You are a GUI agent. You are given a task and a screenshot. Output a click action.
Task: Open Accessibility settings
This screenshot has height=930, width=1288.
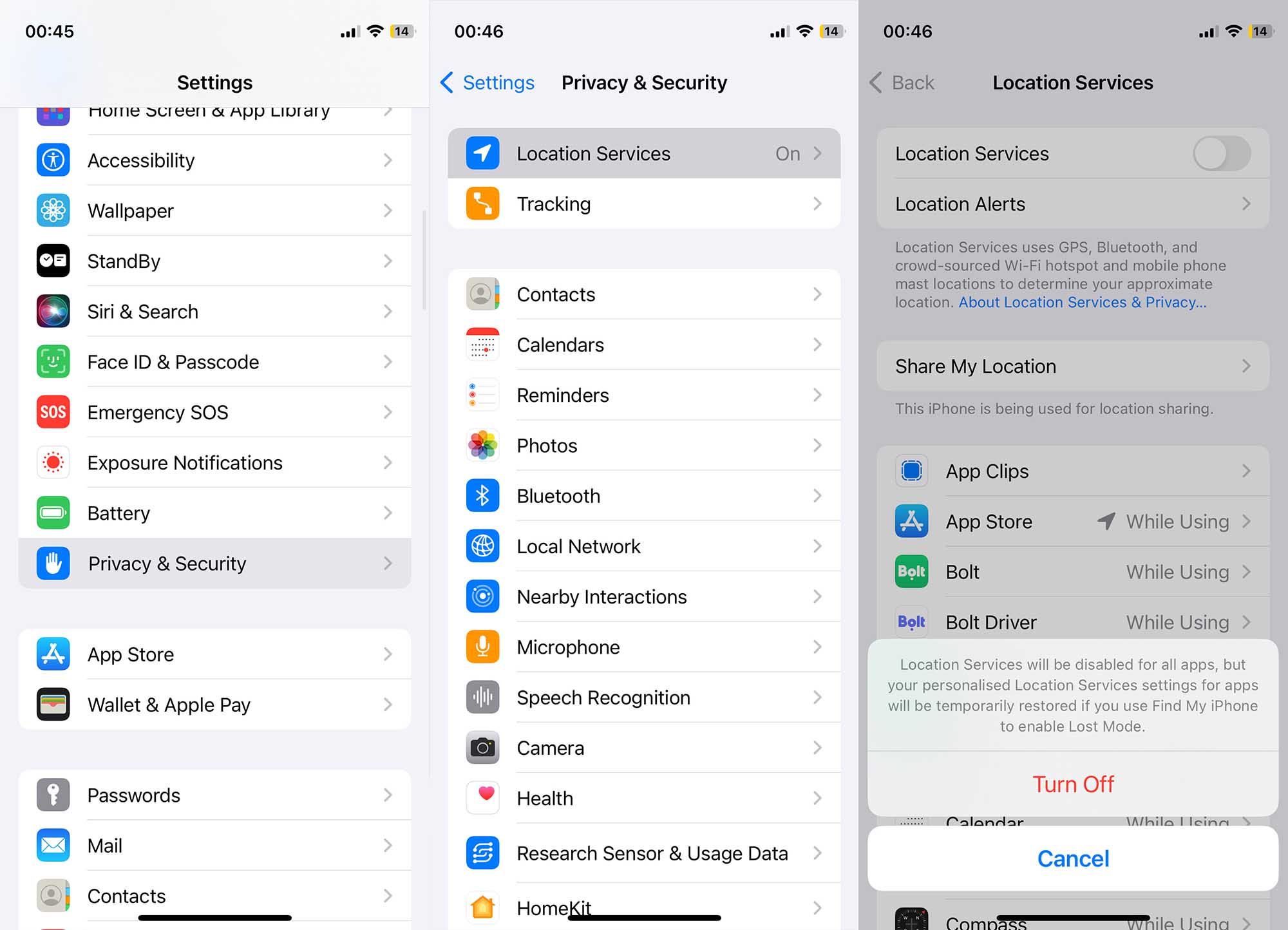coord(214,160)
